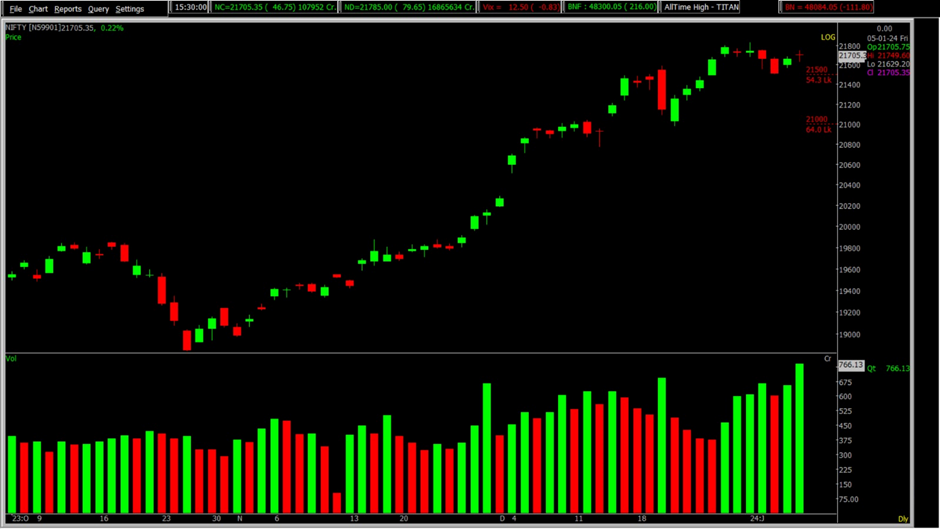Viewport: 940px width, 529px height.
Task: Open the Query menu
Action: click(98, 9)
